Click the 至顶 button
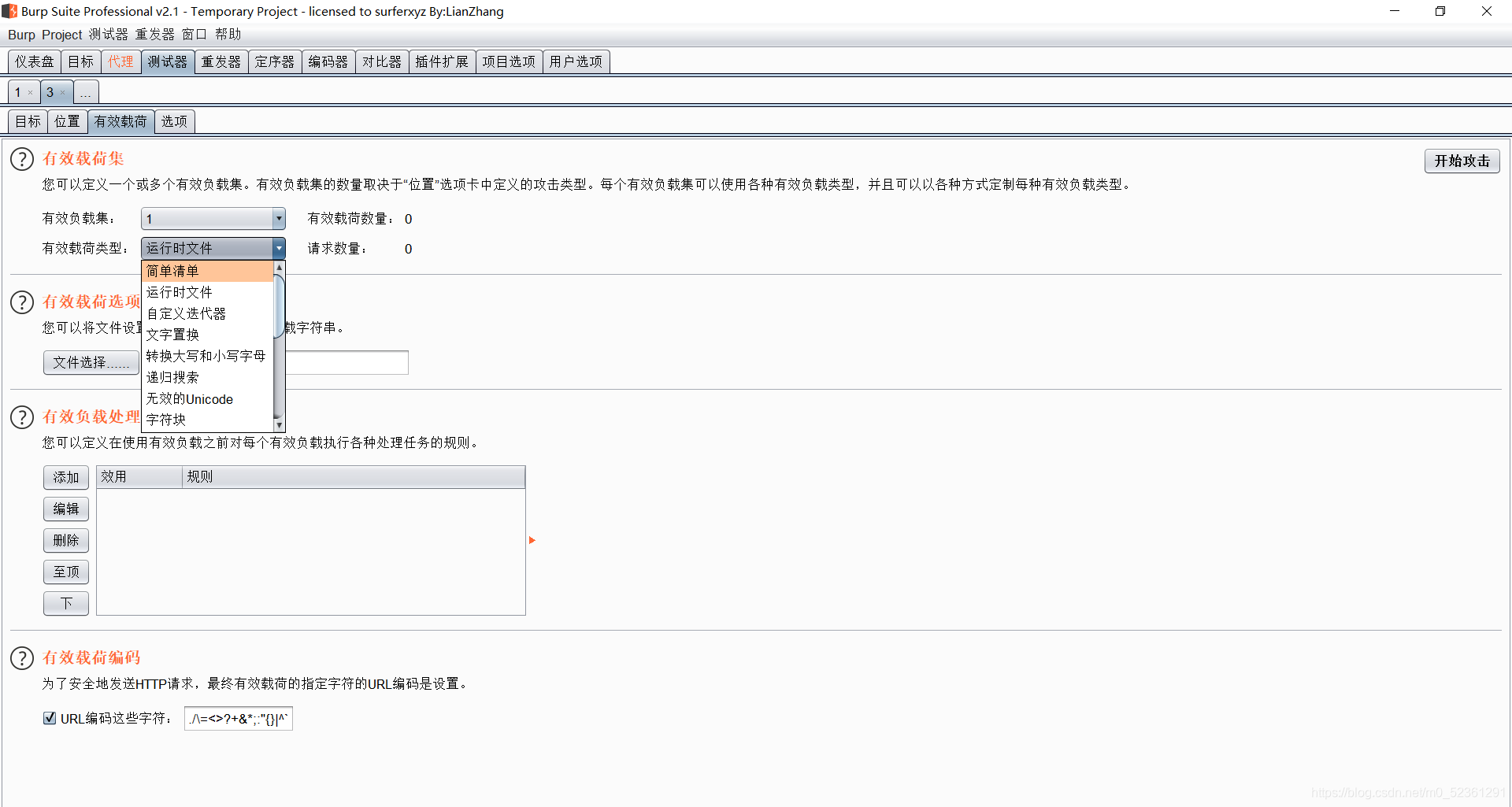 pyautogui.click(x=66, y=572)
